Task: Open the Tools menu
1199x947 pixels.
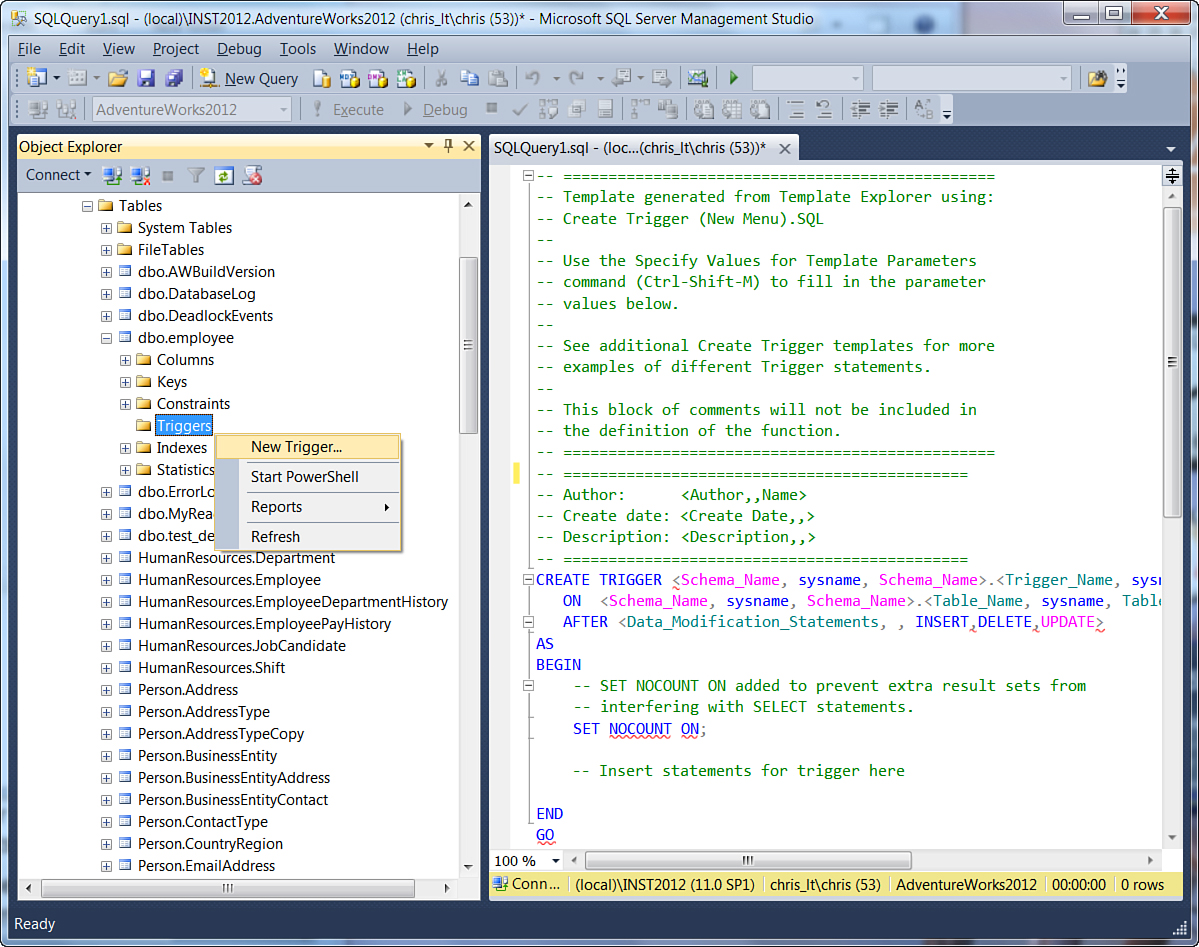Action: (x=297, y=49)
